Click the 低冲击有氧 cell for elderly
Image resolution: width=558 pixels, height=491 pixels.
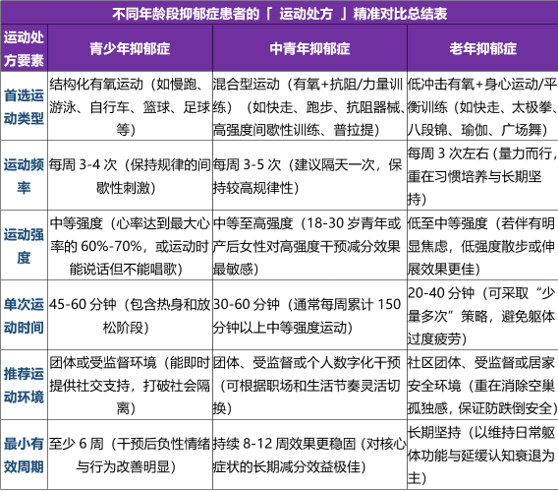(x=483, y=106)
